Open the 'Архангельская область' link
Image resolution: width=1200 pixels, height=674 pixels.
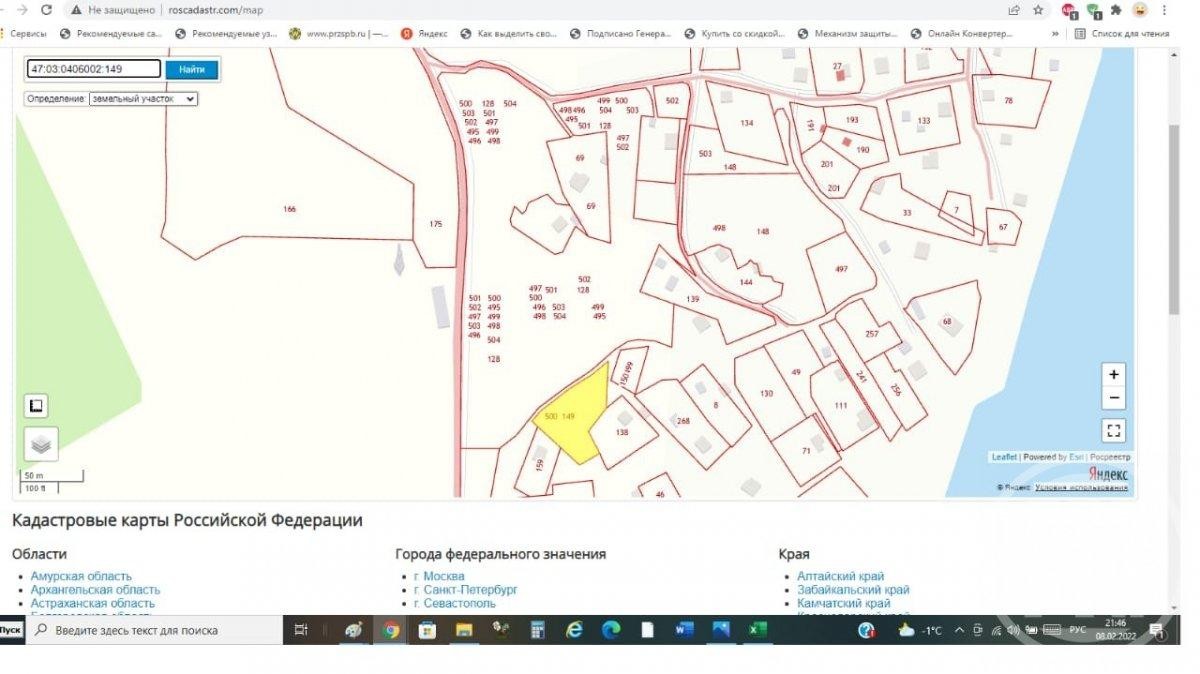95,590
